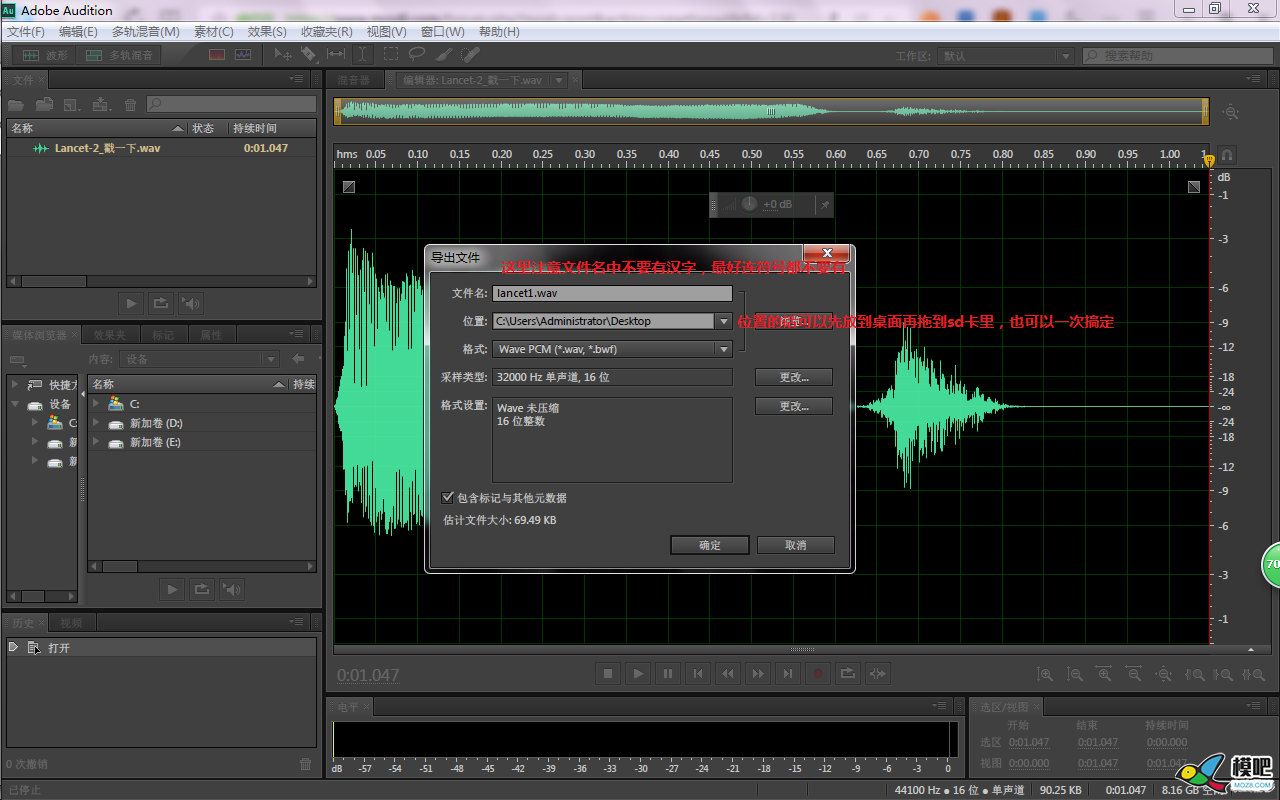Viewport: 1280px width, 800px height.
Task: Toggle auto-play speaker in Media Browser
Action: [x=232, y=590]
